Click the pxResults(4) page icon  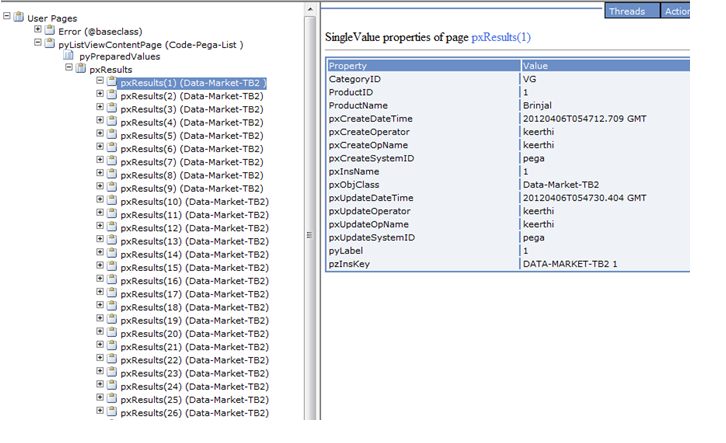pyautogui.click(x=112, y=121)
